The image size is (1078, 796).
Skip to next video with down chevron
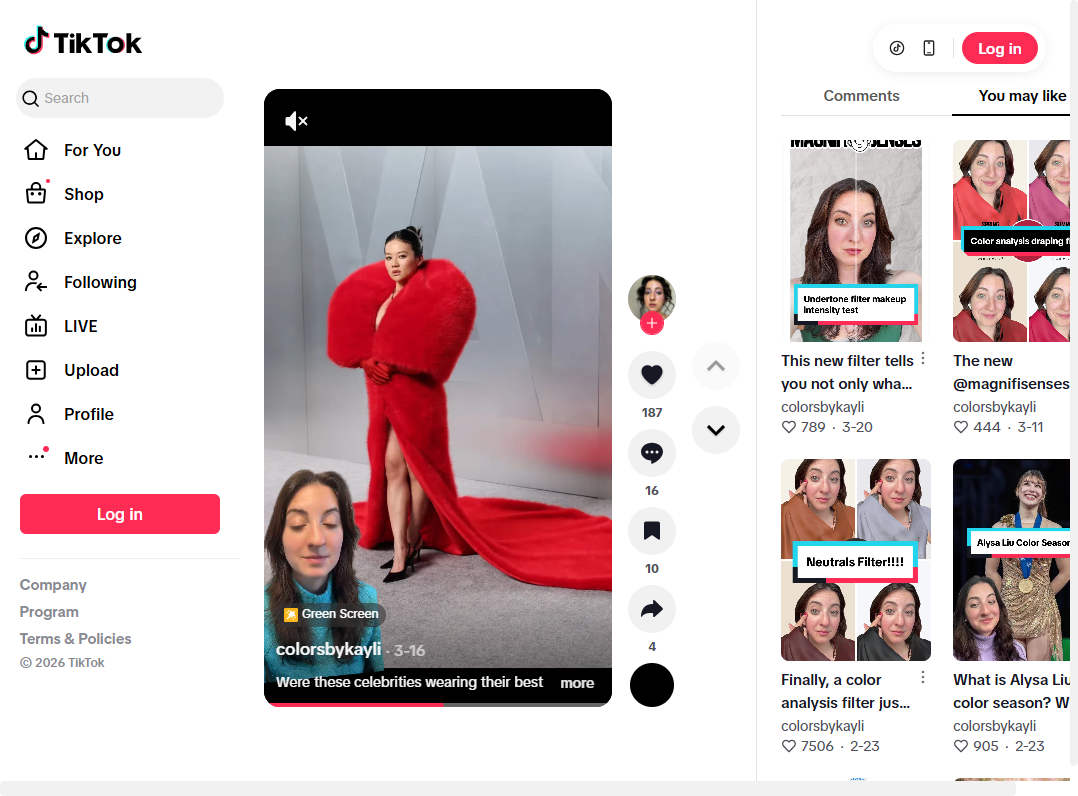click(x=715, y=430)
